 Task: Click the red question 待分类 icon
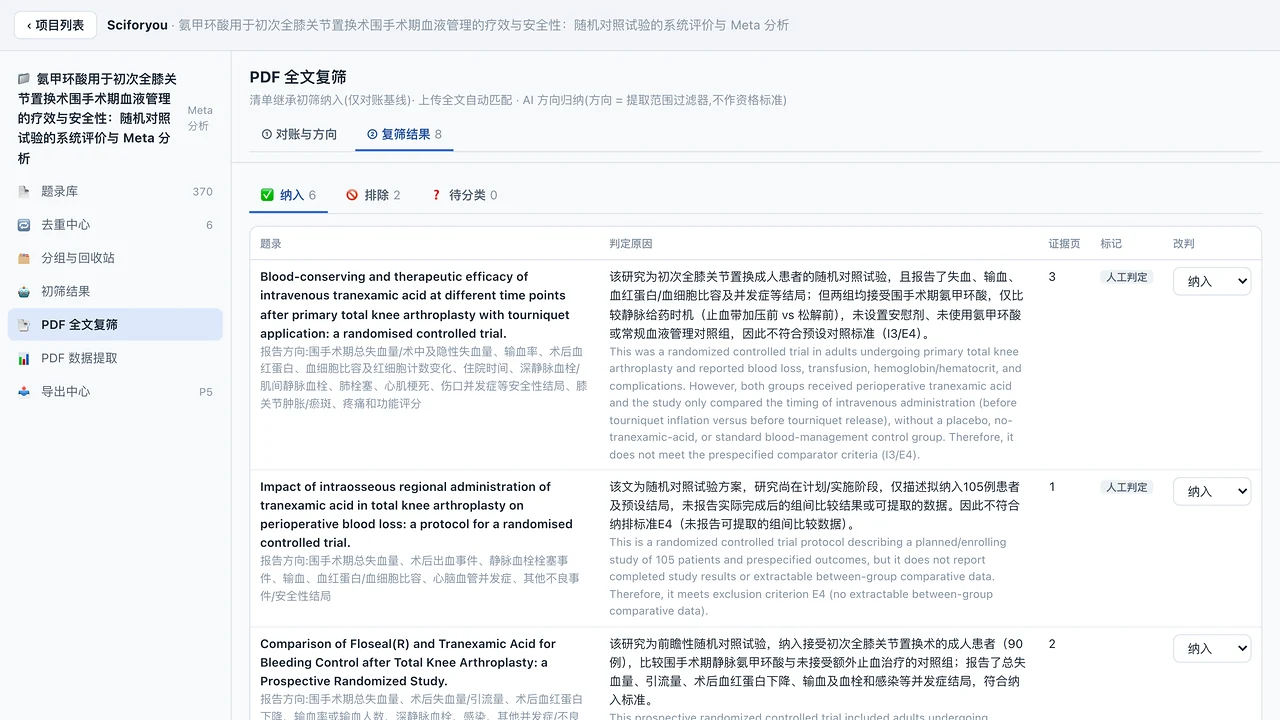point(436,195)
